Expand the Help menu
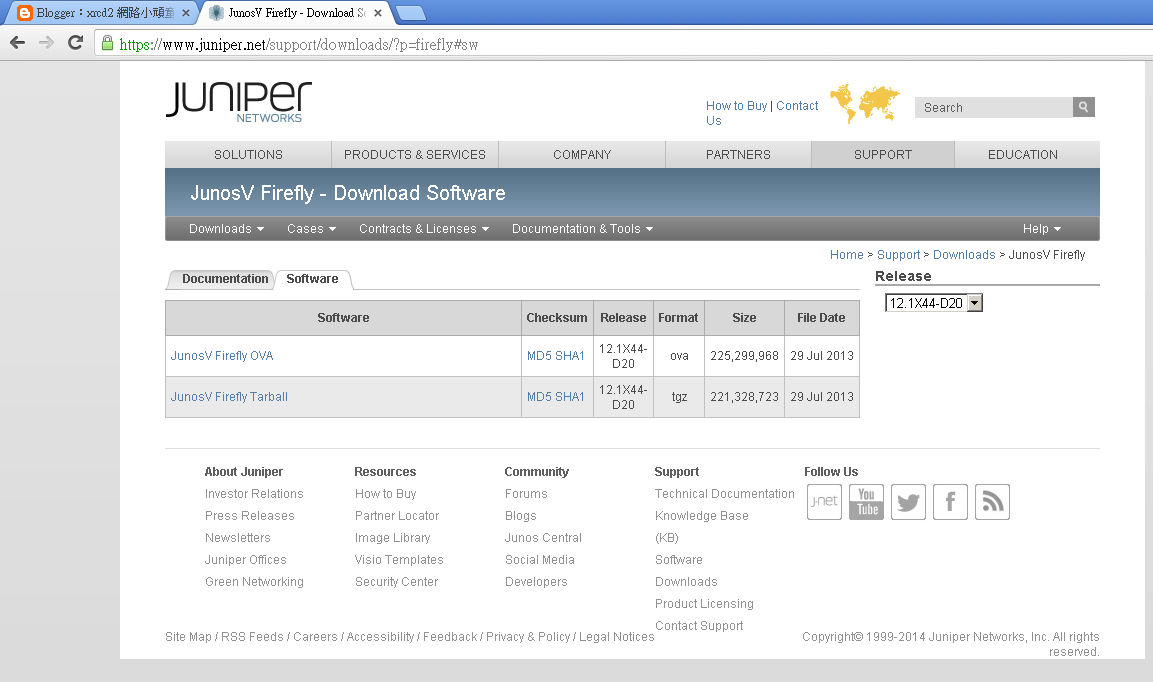 pos(1041,229)
